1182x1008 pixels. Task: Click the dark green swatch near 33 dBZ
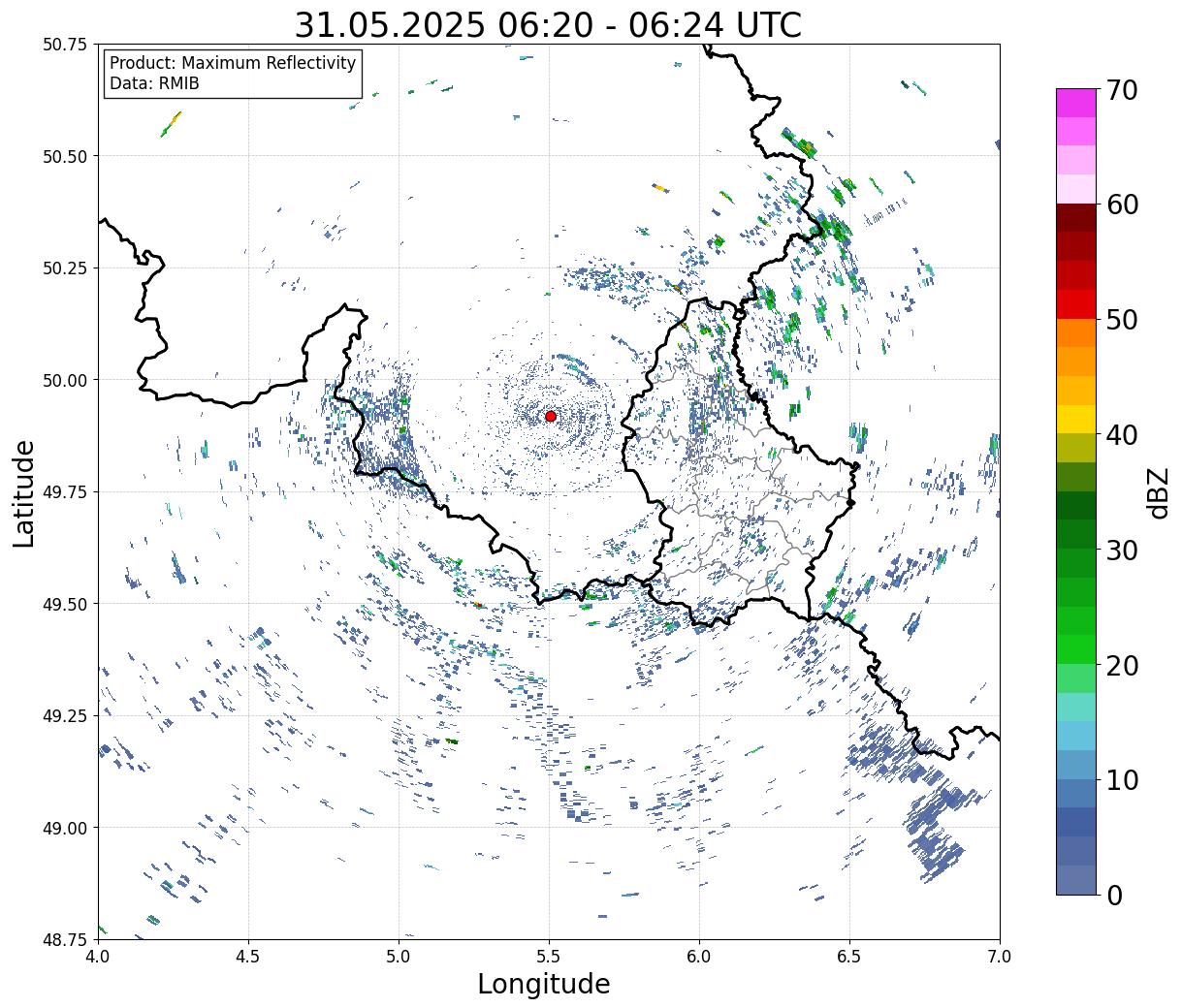click(1076, 506)
